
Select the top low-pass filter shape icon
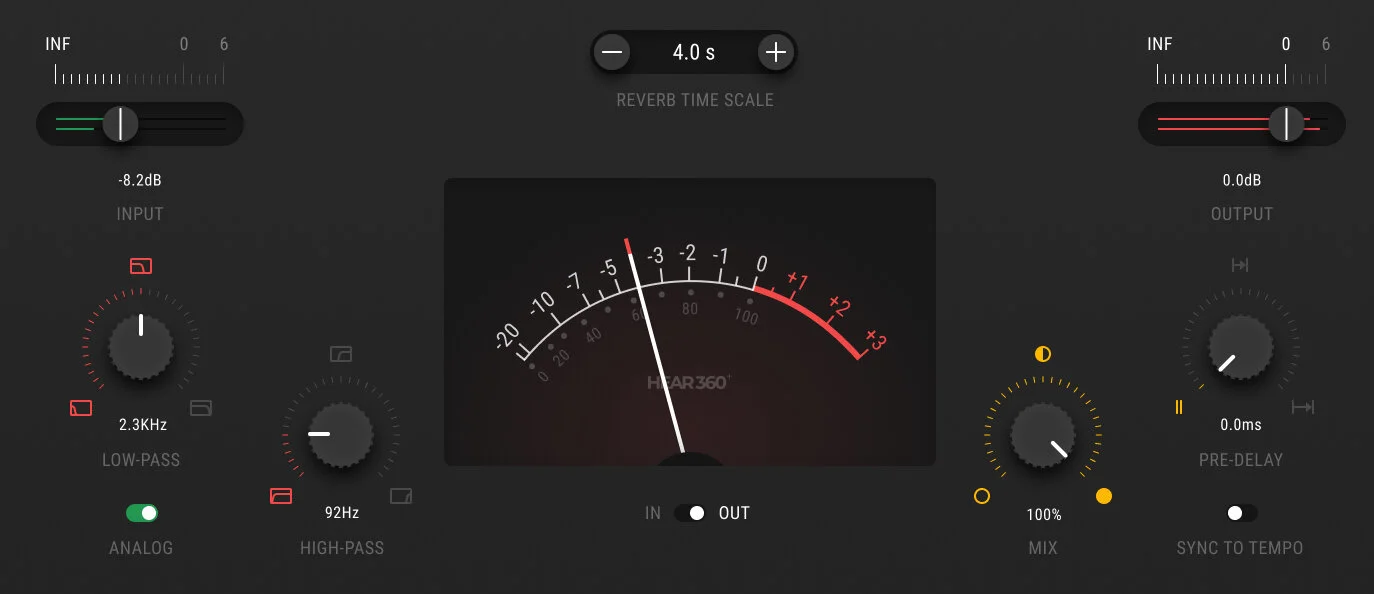pos(141,266)
